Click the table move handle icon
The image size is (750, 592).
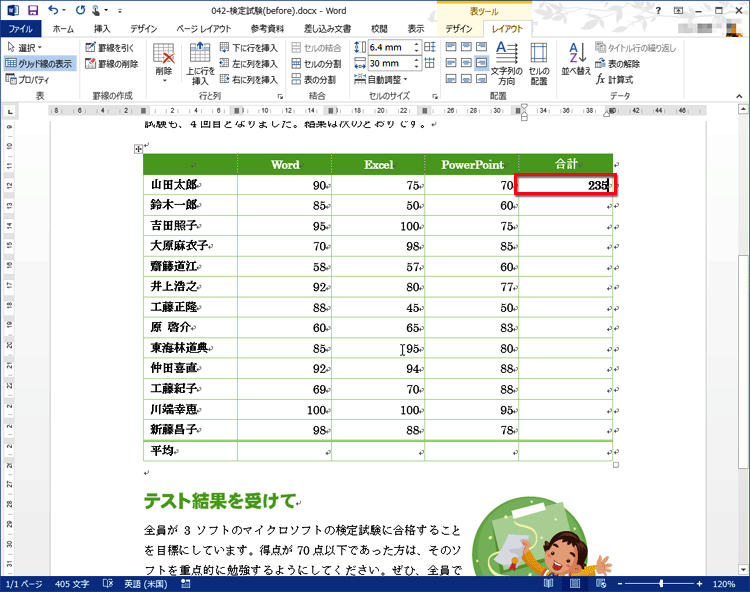coord(138,149)
